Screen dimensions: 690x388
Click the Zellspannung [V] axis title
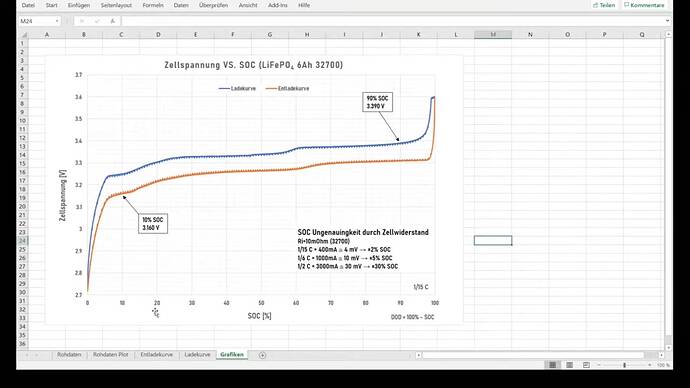63,195
